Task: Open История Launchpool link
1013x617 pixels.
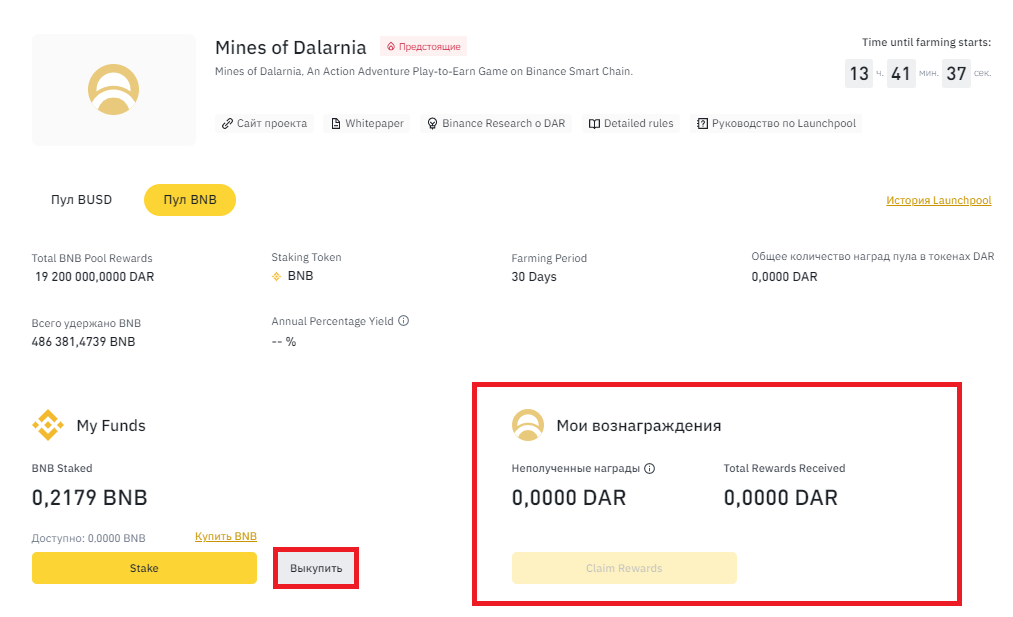Action: click(x=939, y=200)
